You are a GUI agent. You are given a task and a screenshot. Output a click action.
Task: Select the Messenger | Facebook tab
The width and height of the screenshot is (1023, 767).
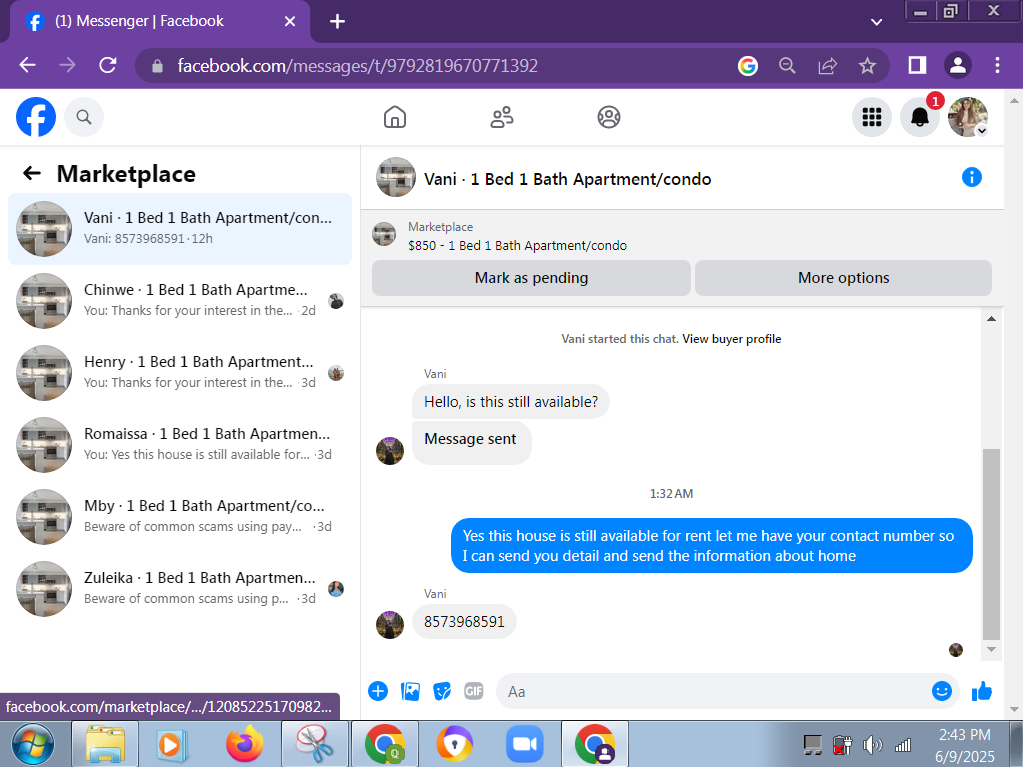pos(160,22)
